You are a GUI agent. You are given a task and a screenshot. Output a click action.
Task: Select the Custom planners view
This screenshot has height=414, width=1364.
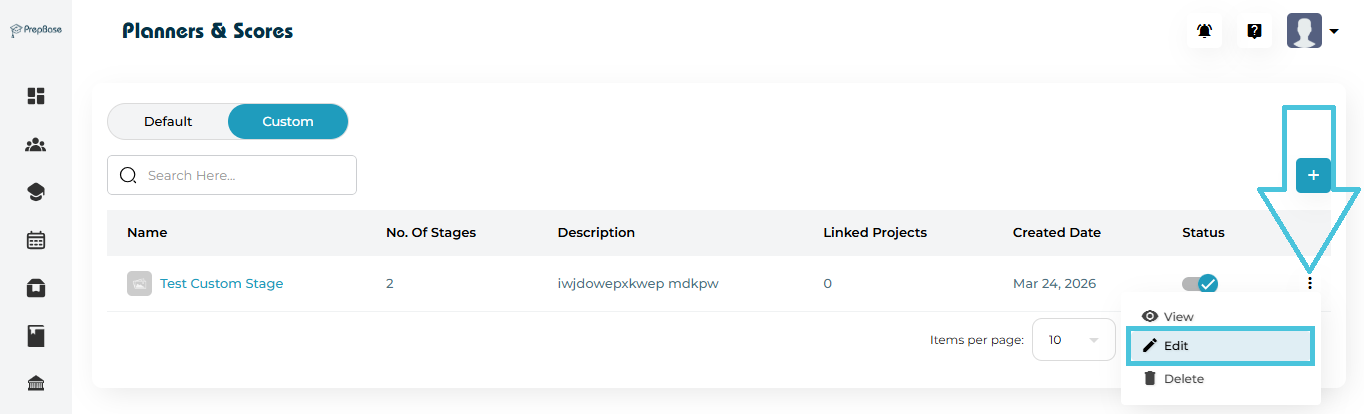tap(288, 122)
